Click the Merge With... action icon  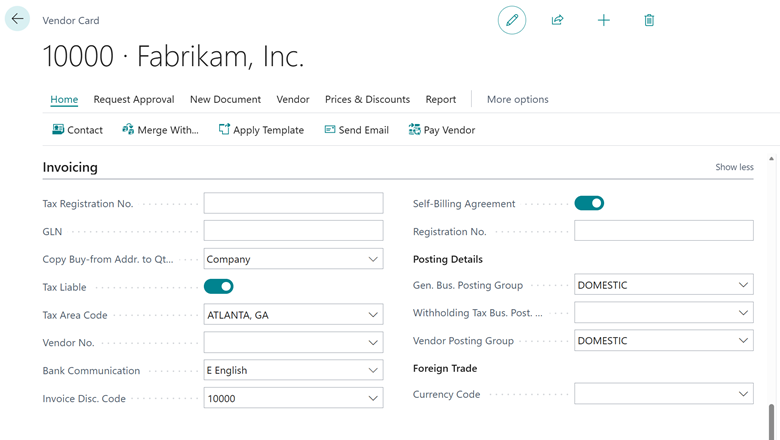(128, 129)
